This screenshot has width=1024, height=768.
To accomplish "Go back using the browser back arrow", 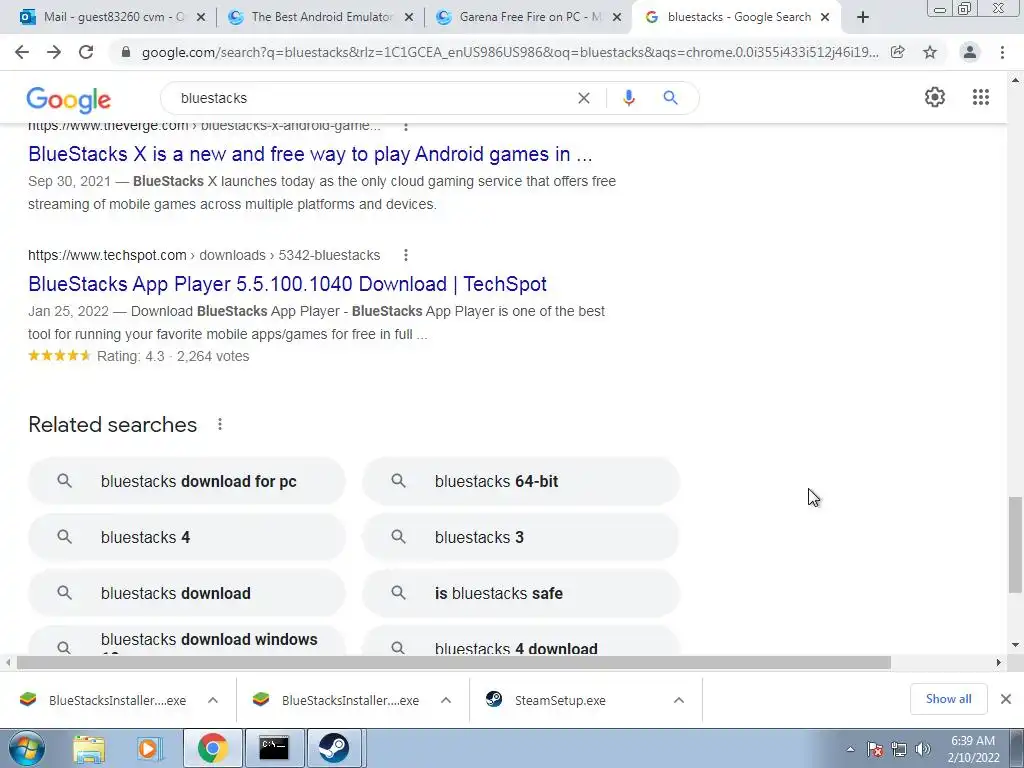I will pyautogui.click(x=22, y=52).
